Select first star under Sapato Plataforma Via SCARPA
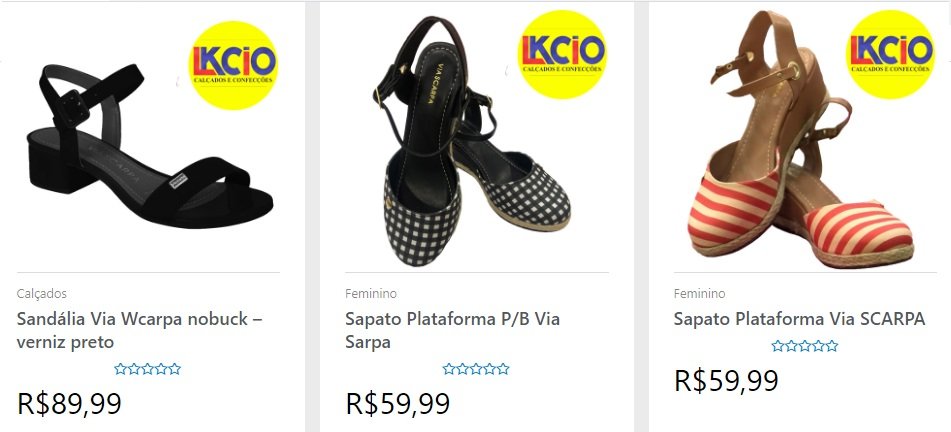The height and width of the screenshot is (432, 951). coord(778,346)
